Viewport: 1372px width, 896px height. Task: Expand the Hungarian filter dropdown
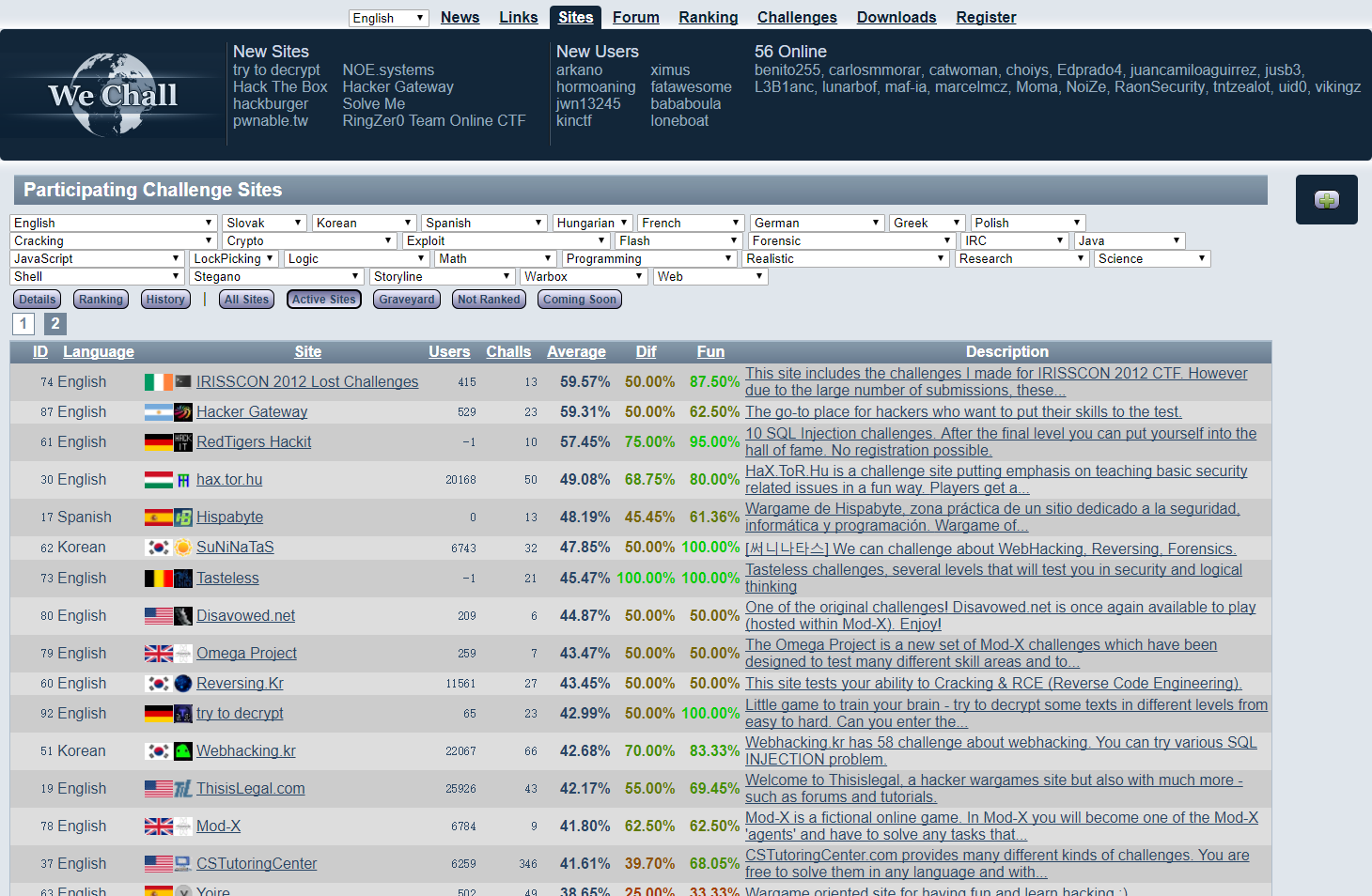tap(592, 223)
